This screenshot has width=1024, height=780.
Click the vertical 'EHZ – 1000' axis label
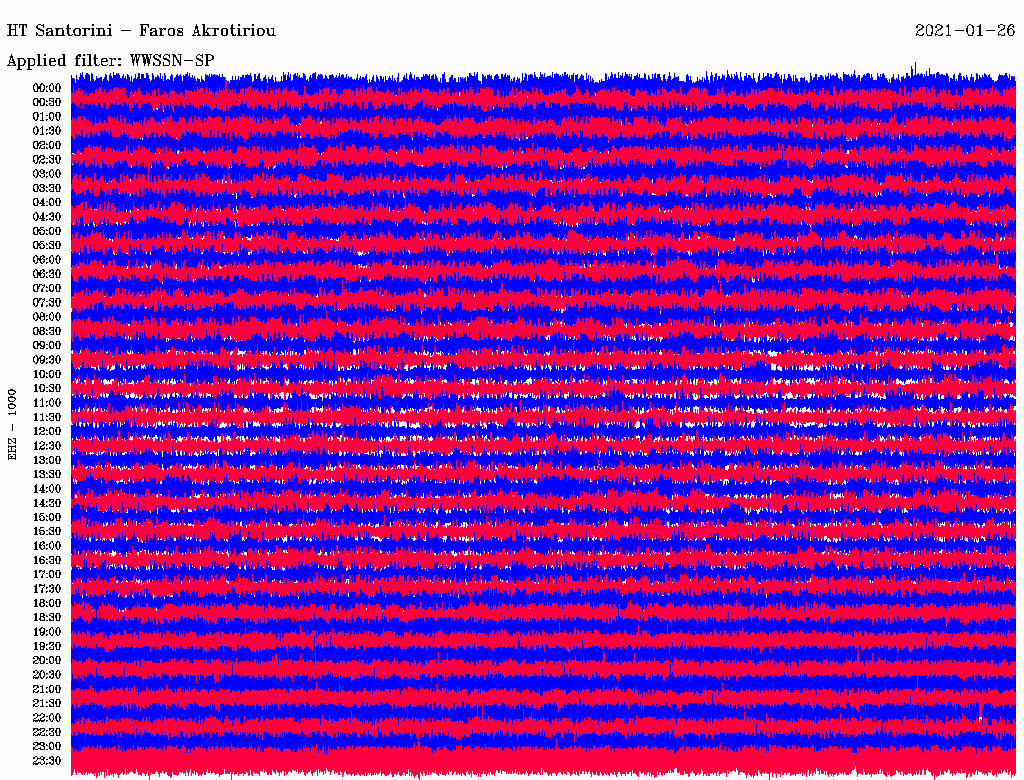click(x=12, y=425)
